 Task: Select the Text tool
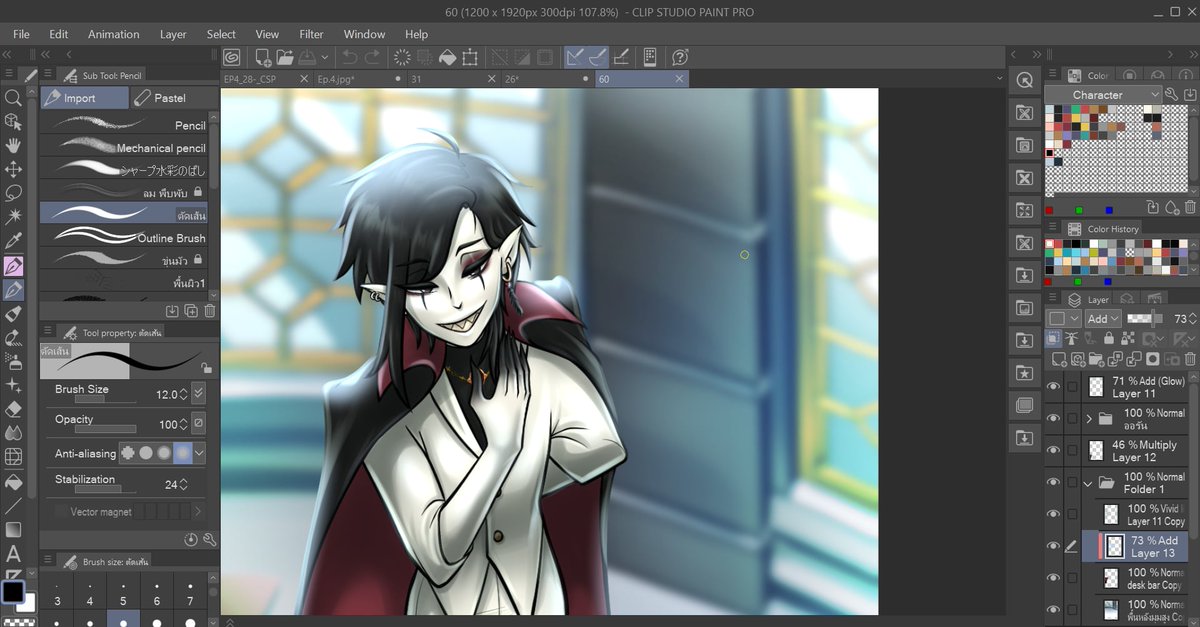[x=14, y=553]
